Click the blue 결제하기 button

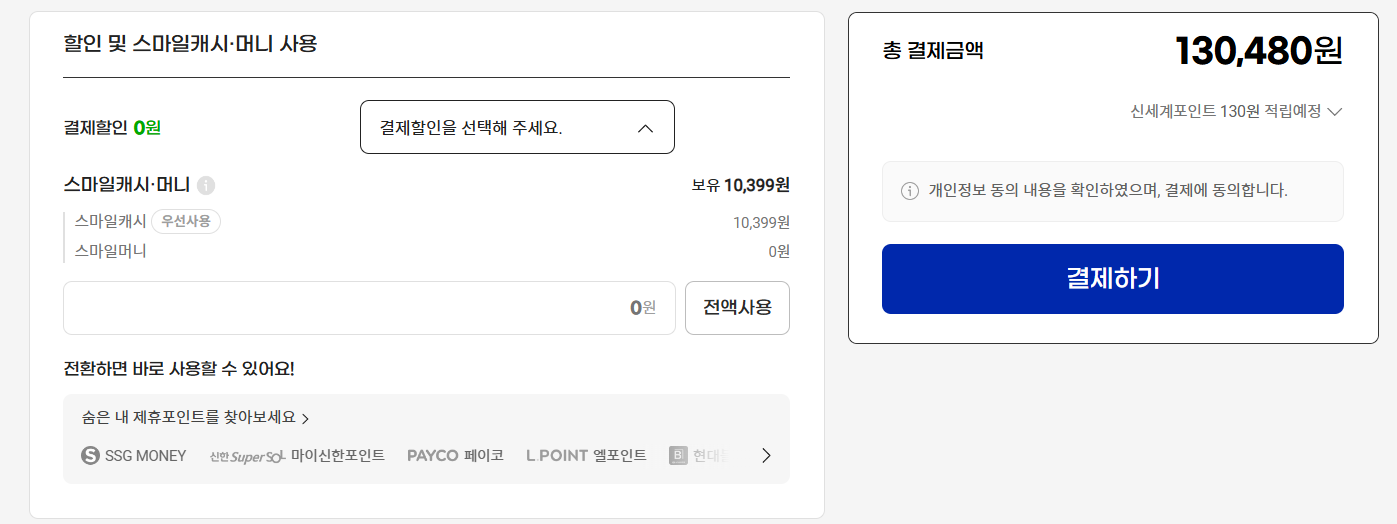tap(1112, 279)
